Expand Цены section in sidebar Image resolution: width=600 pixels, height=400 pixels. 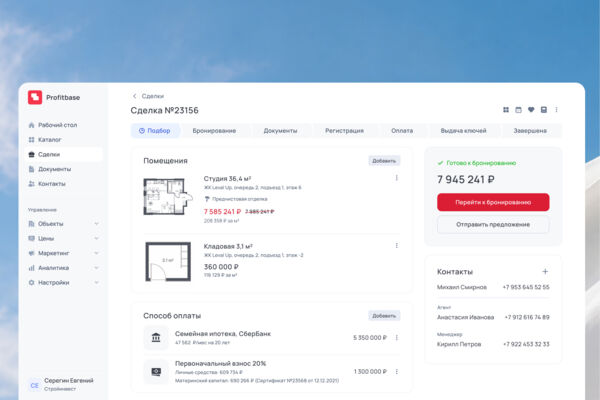[x=96, y=238]
